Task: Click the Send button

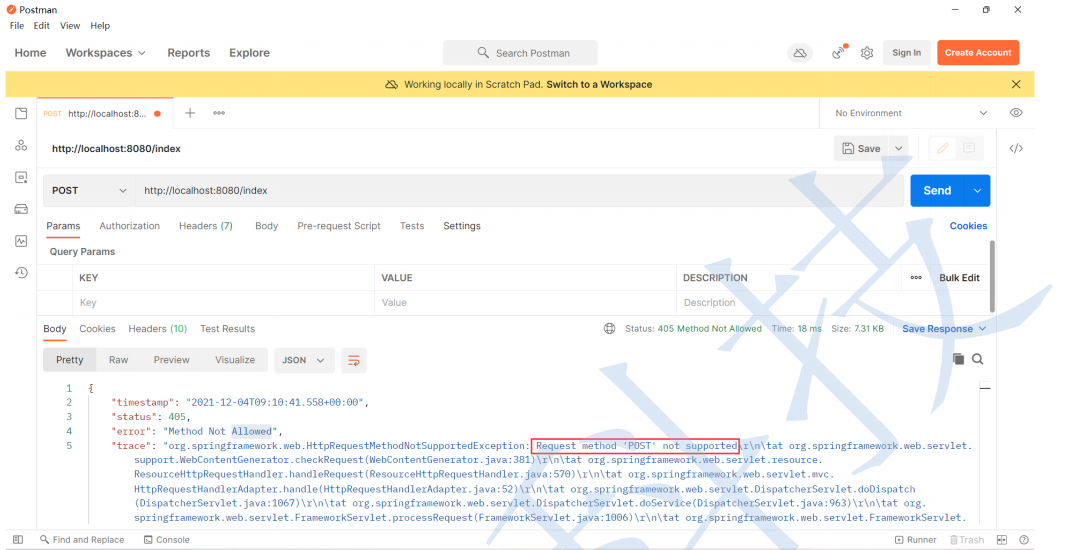Action: 937,191
